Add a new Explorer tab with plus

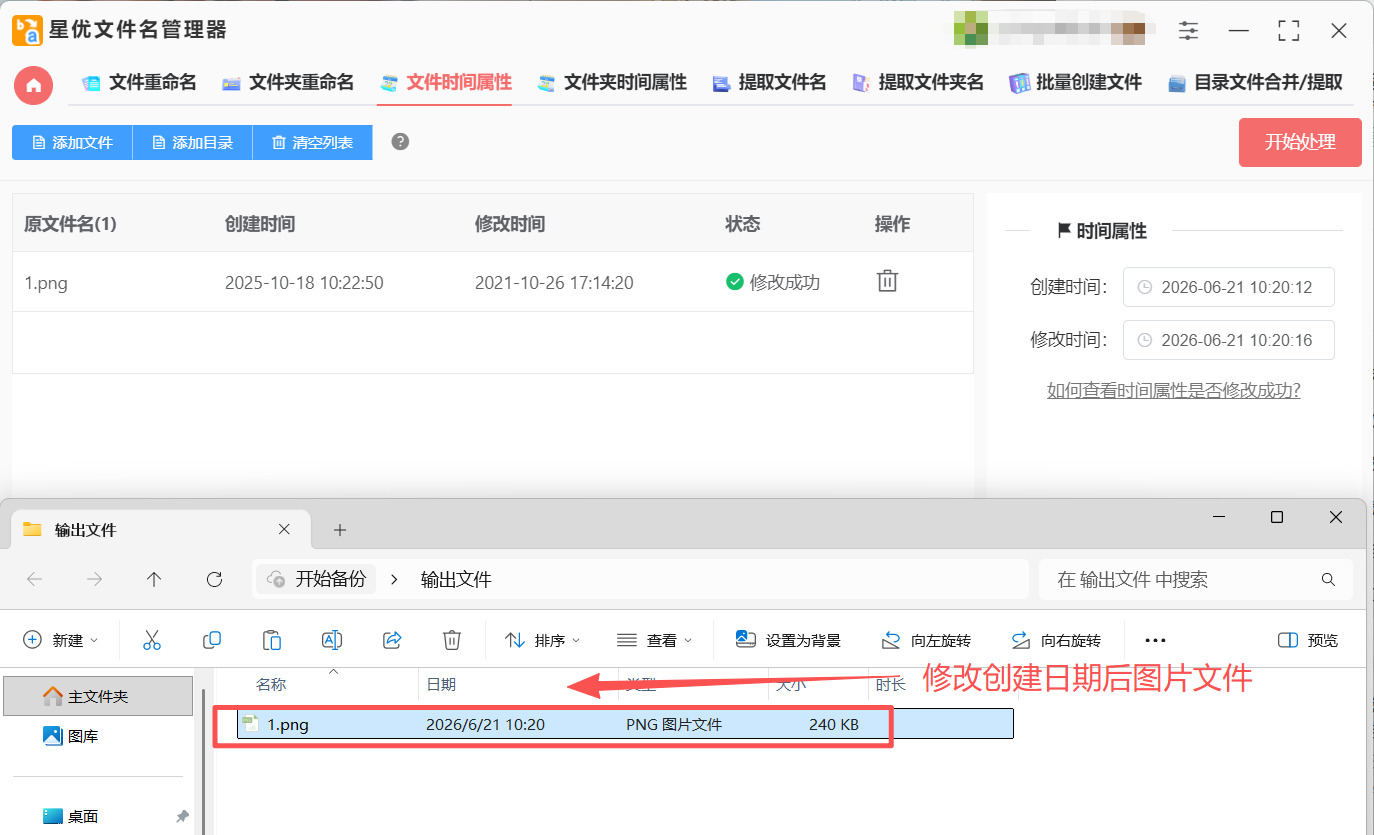(339, 529)
